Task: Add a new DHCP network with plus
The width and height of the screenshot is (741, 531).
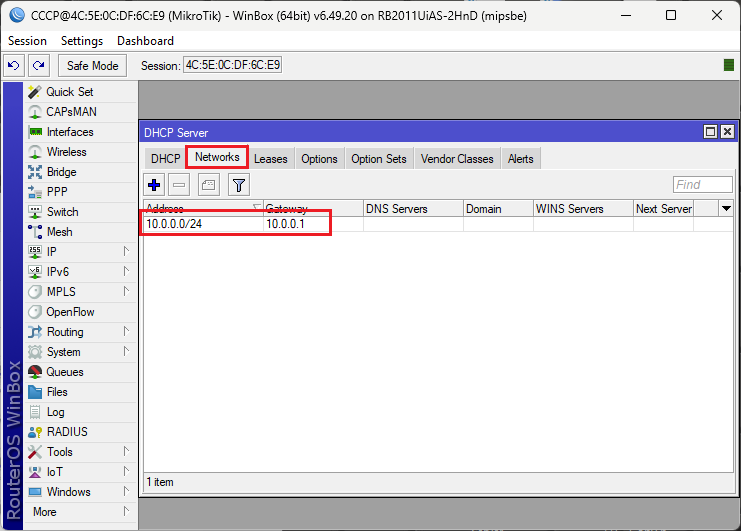Action: (x=154, y=185)
